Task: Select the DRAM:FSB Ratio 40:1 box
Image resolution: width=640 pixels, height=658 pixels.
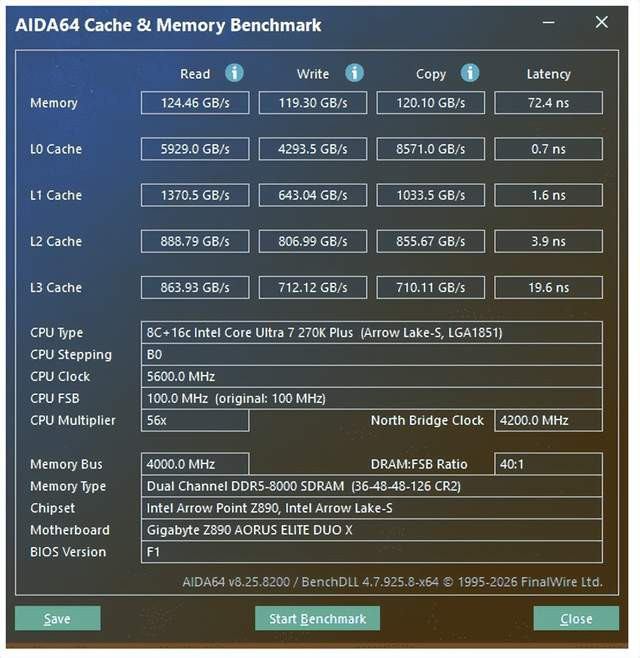Action: click(x=548, y=464)
